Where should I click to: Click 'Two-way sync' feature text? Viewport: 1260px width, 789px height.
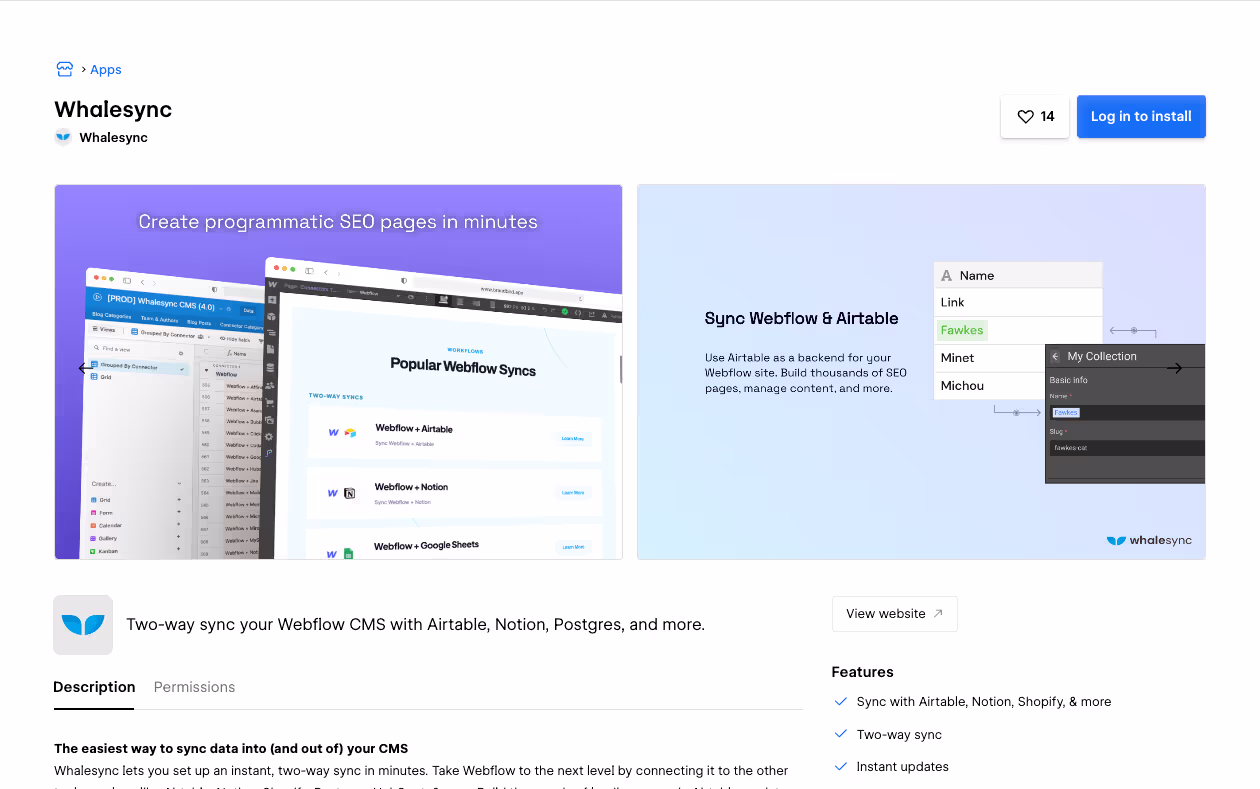(899, 735)
